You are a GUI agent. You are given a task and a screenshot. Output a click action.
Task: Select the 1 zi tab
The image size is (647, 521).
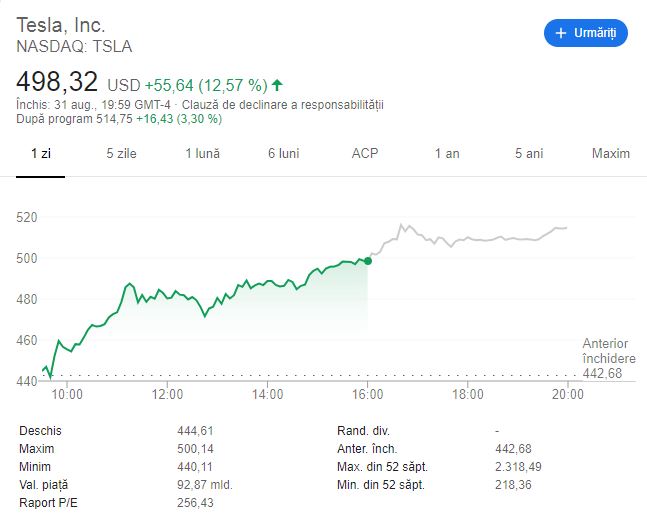pyautogui.click(x=41, y=153)
